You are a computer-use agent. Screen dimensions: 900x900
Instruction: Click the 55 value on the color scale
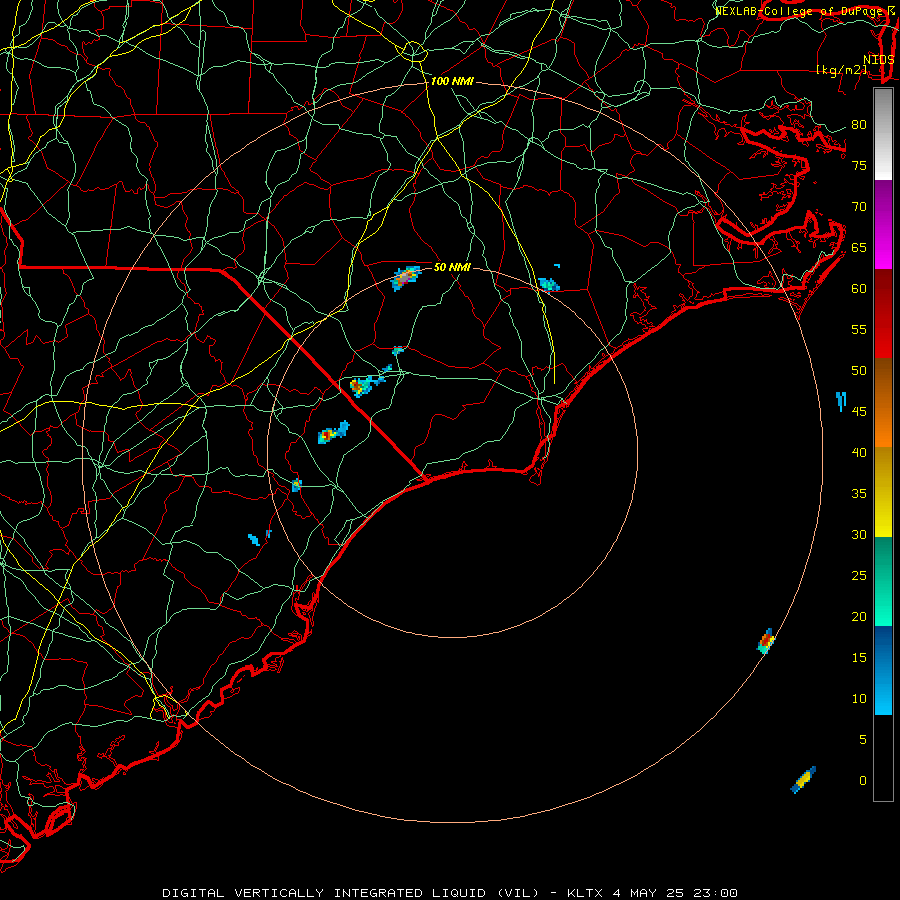859,329
